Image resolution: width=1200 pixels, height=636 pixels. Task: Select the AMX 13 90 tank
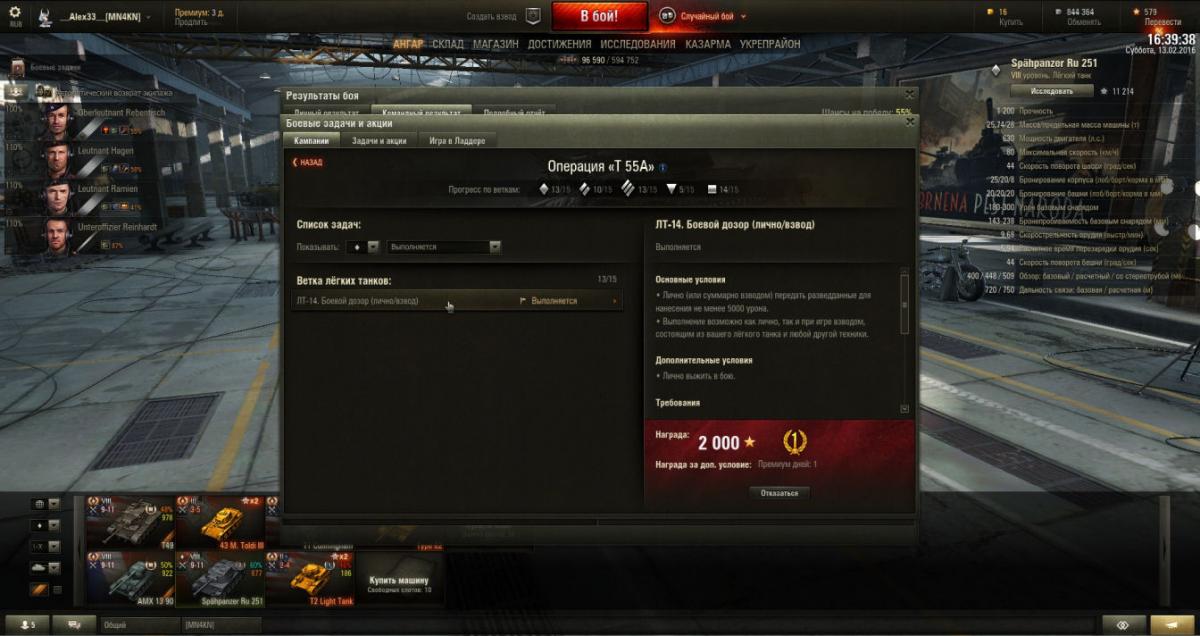tap(130, 580)
